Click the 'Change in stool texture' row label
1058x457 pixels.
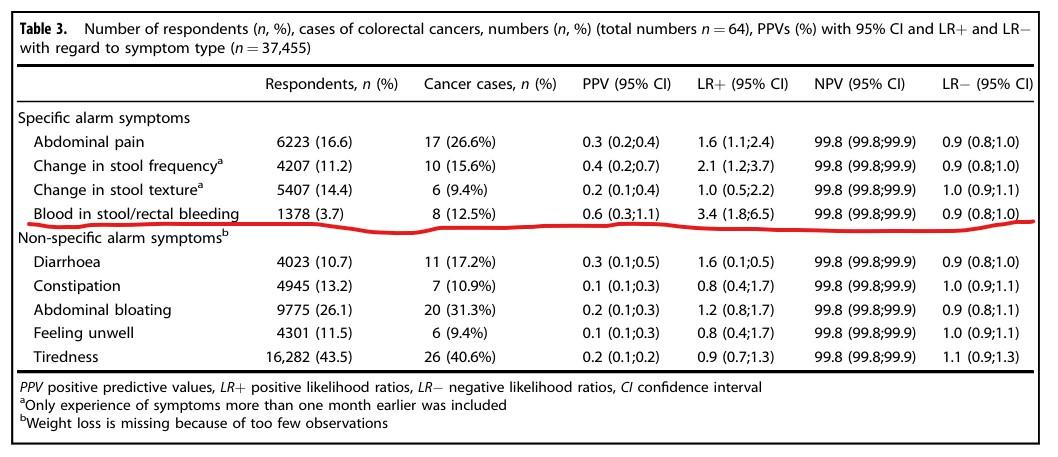[116, 190]
